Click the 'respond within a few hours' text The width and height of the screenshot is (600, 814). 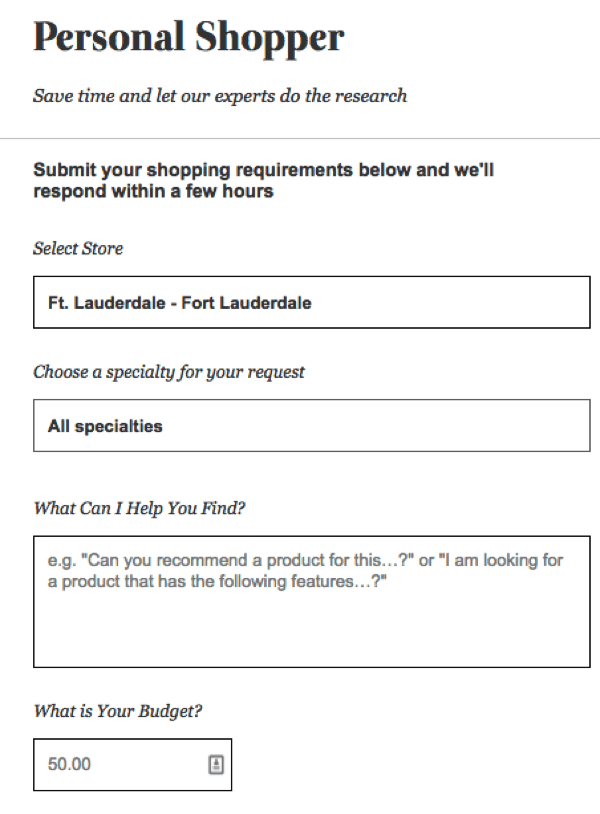[153, 191]
